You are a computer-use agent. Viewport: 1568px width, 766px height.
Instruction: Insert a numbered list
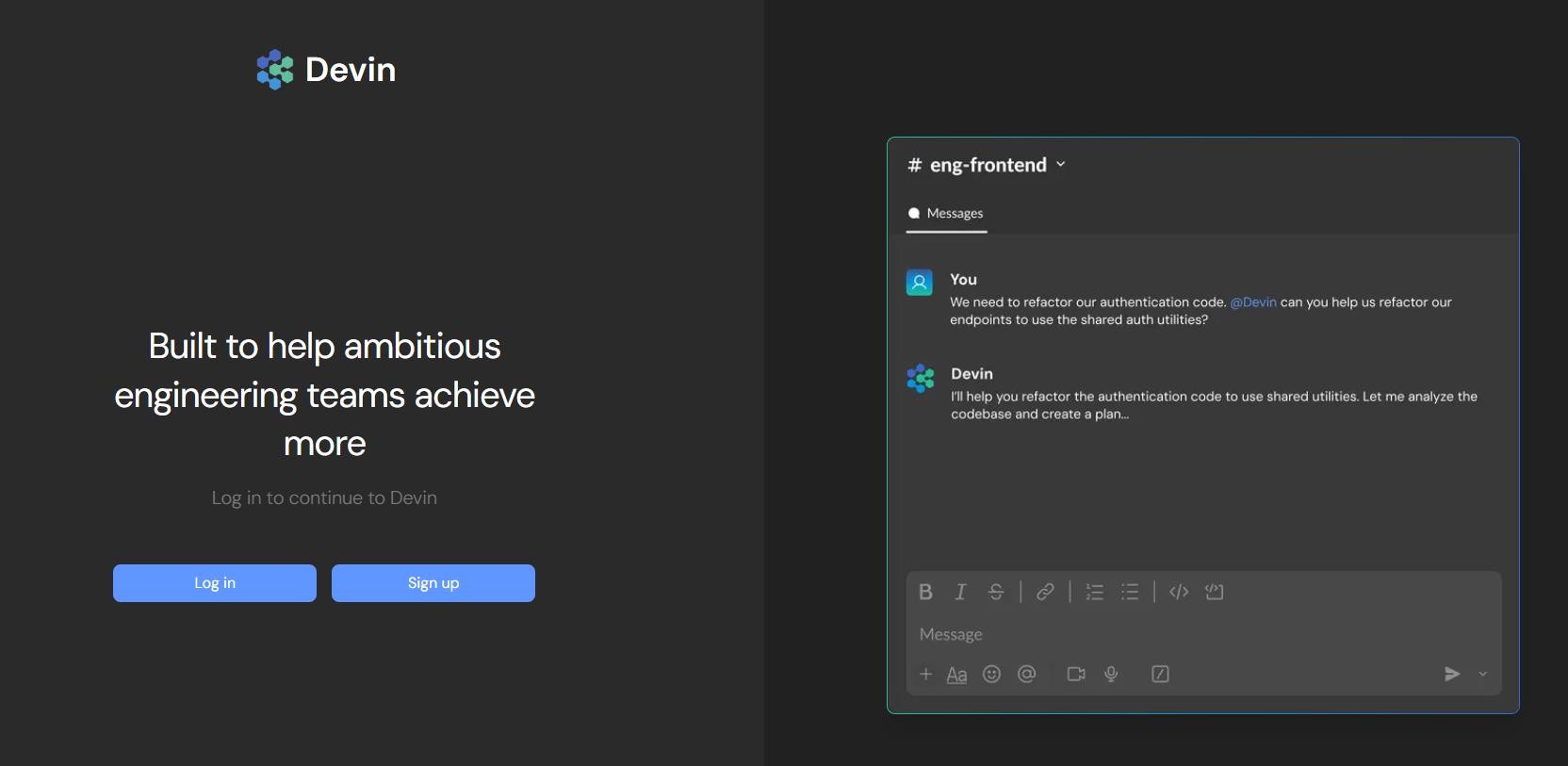1094,592
